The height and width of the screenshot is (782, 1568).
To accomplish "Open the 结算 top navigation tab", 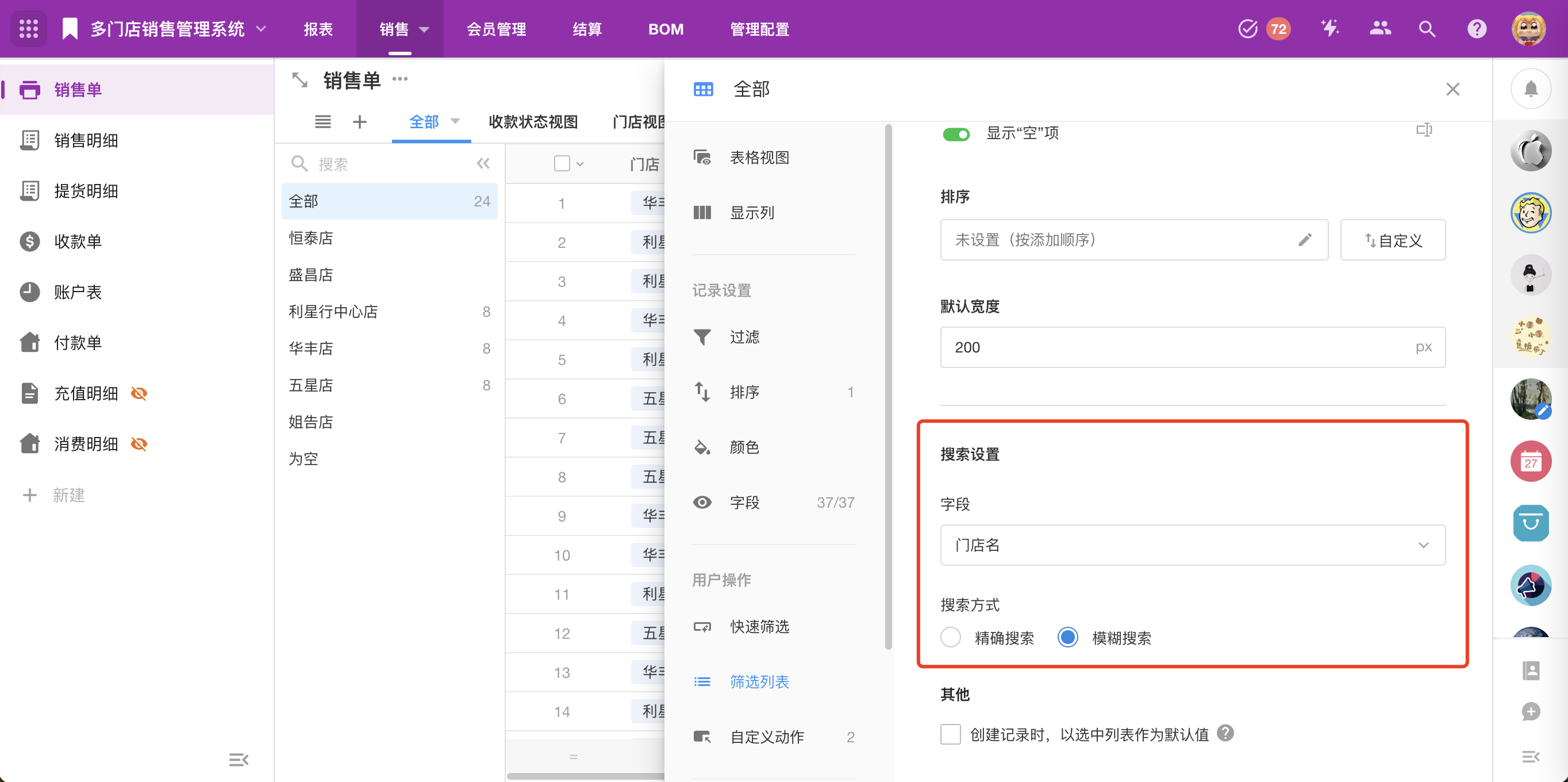I will [x=587, y=29].
